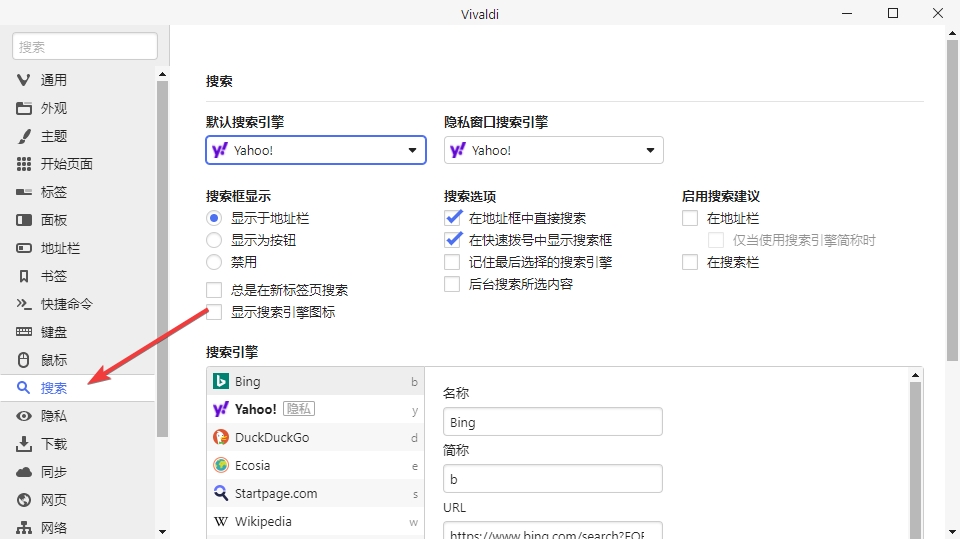Open the 隐私窗口搜索引擎 dropdown
960x539 pixels.
553,150
